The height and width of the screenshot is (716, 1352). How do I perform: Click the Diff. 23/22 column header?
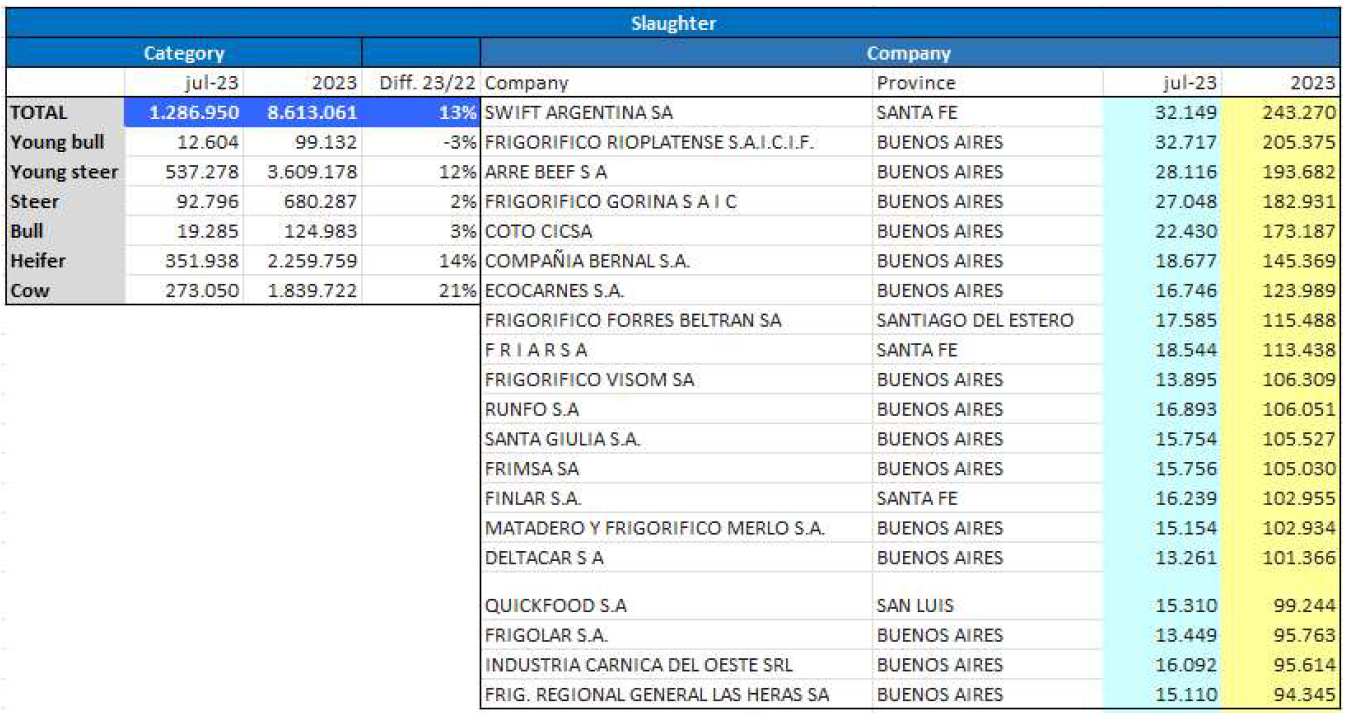(x=421, y=83)
